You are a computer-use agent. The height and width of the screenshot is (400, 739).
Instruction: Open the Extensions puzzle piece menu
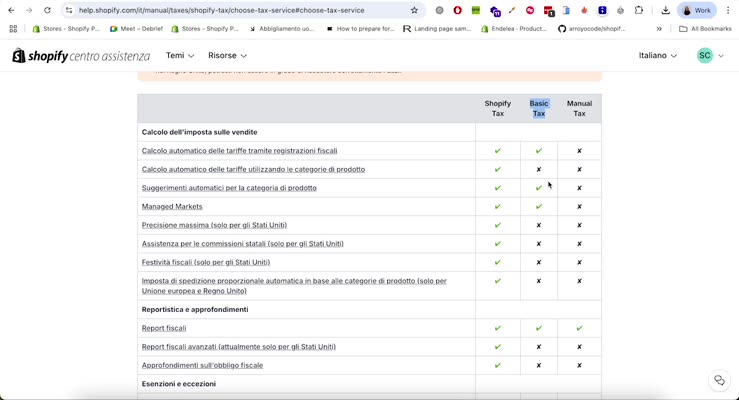[x=639, y=10]
